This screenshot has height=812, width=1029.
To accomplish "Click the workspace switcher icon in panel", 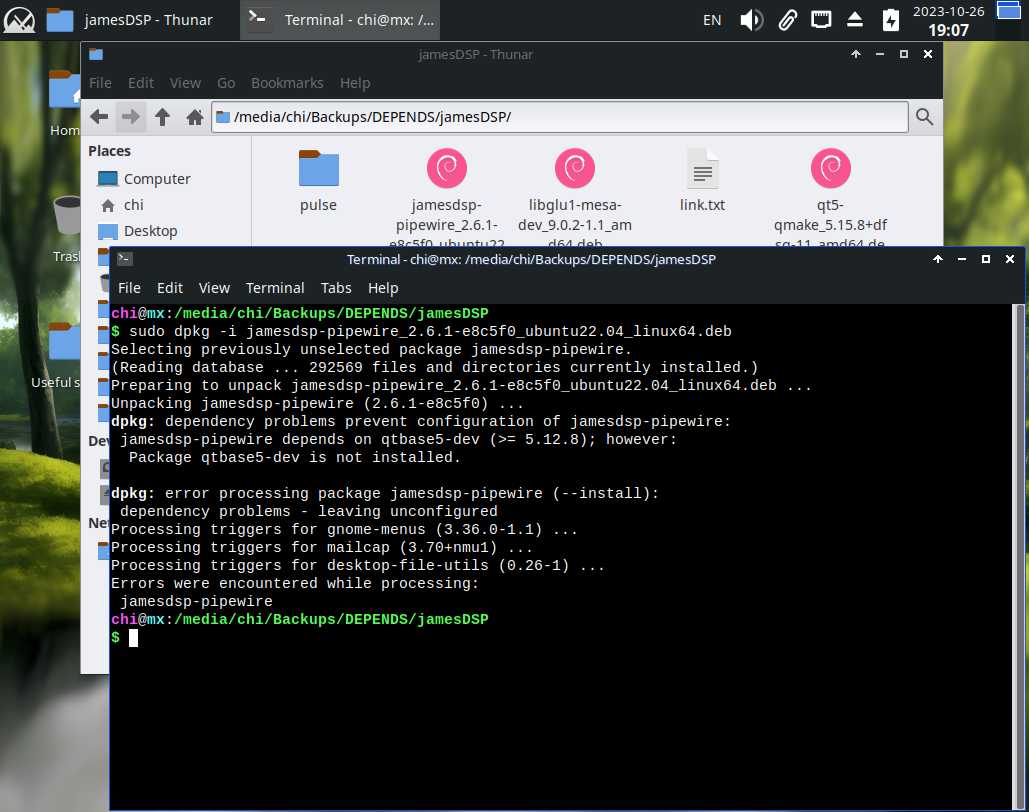I will tap(1009, 11).
